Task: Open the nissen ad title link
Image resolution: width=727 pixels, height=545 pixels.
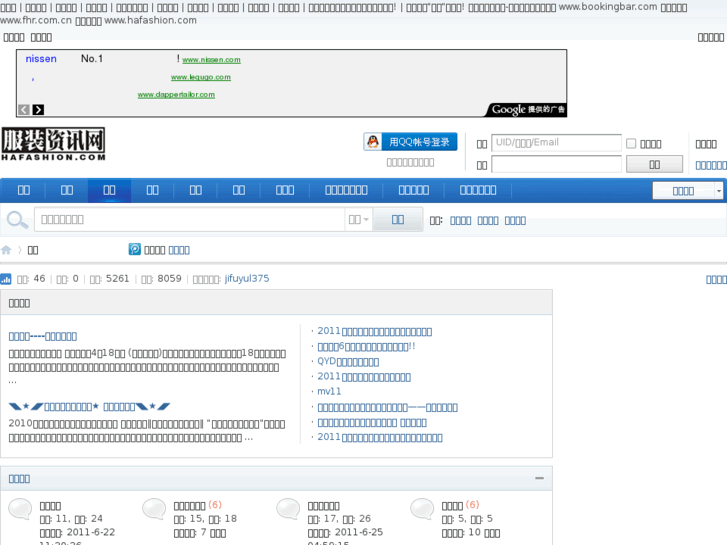Action: [x=41, y=59]
